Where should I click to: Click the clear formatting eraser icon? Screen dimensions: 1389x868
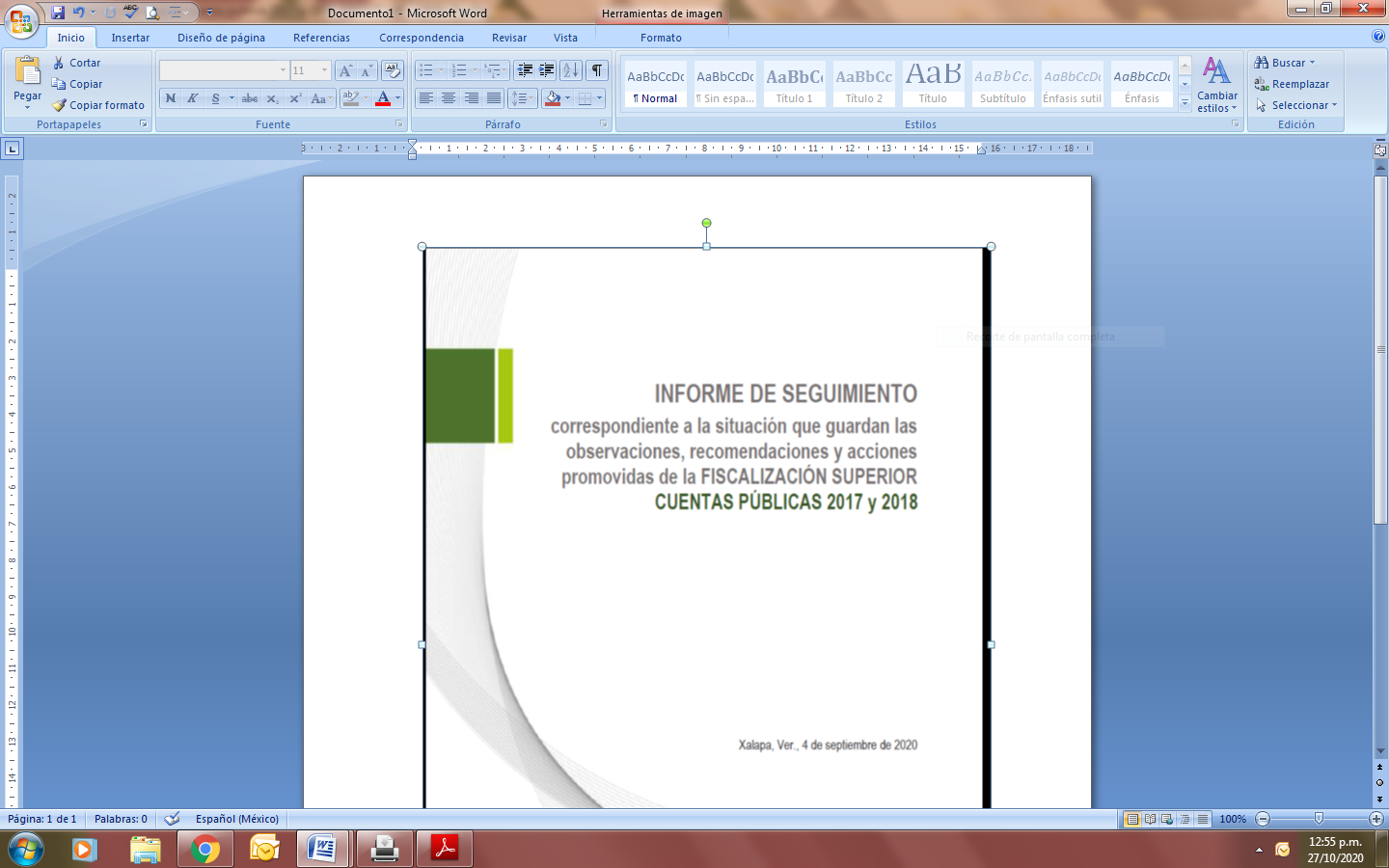pyautogui.click(x=392, y=70)
